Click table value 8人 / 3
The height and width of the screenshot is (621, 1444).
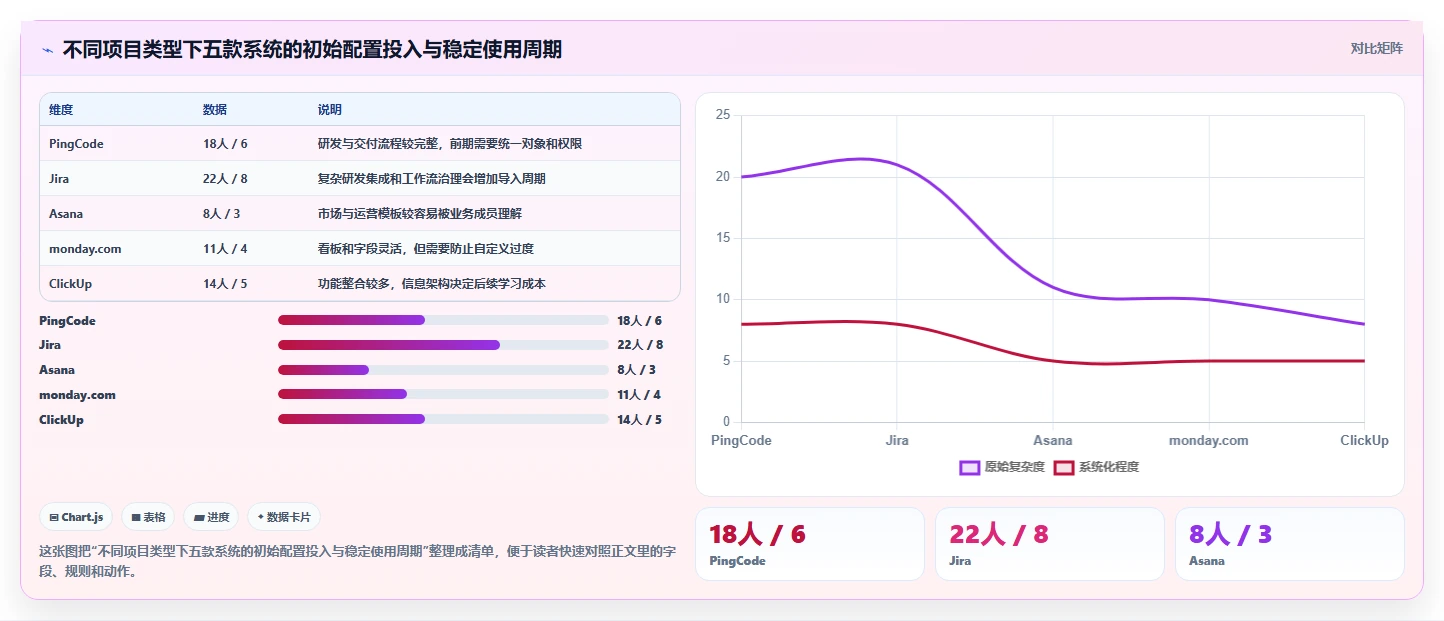pyautogui.click(x=221, y=214)
